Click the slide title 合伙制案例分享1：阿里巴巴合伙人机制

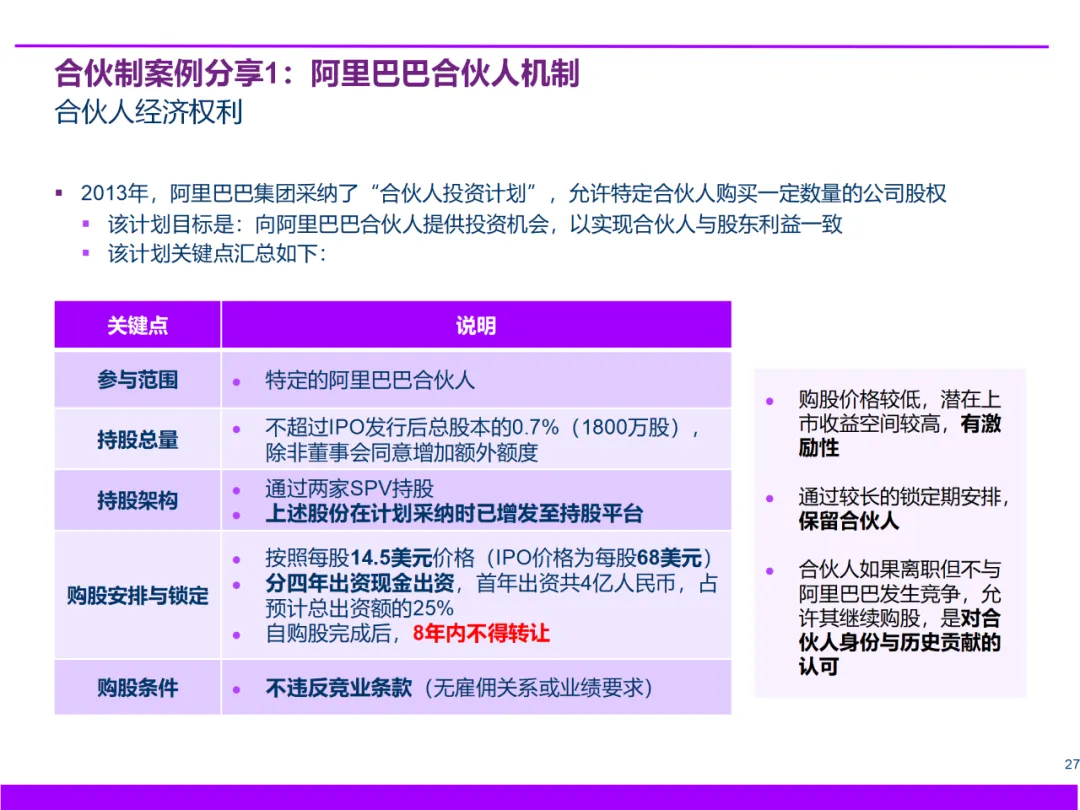click(x=318, y=74)
